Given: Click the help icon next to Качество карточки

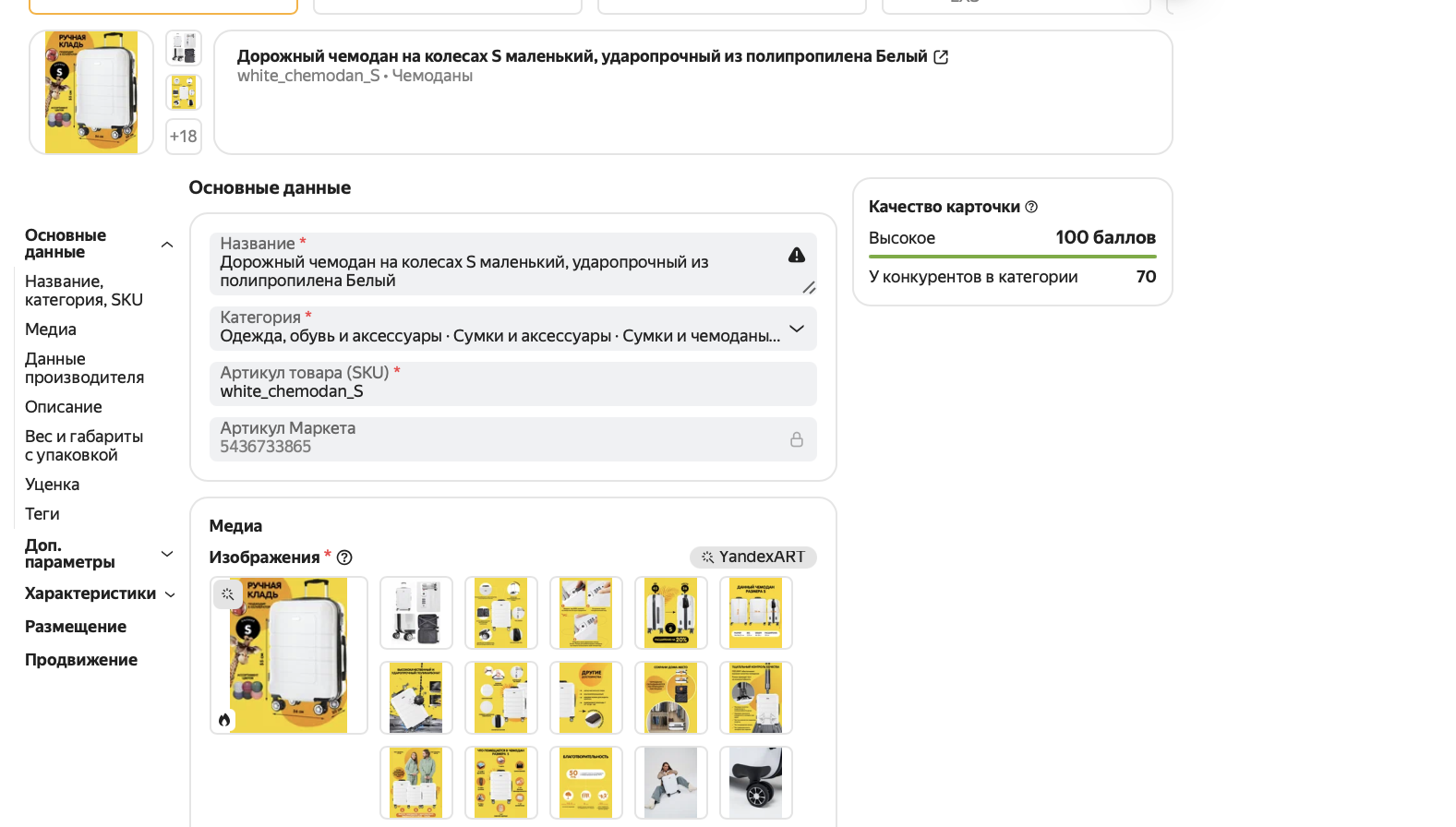Looking at the screenshot, I should click(1031, 207).
